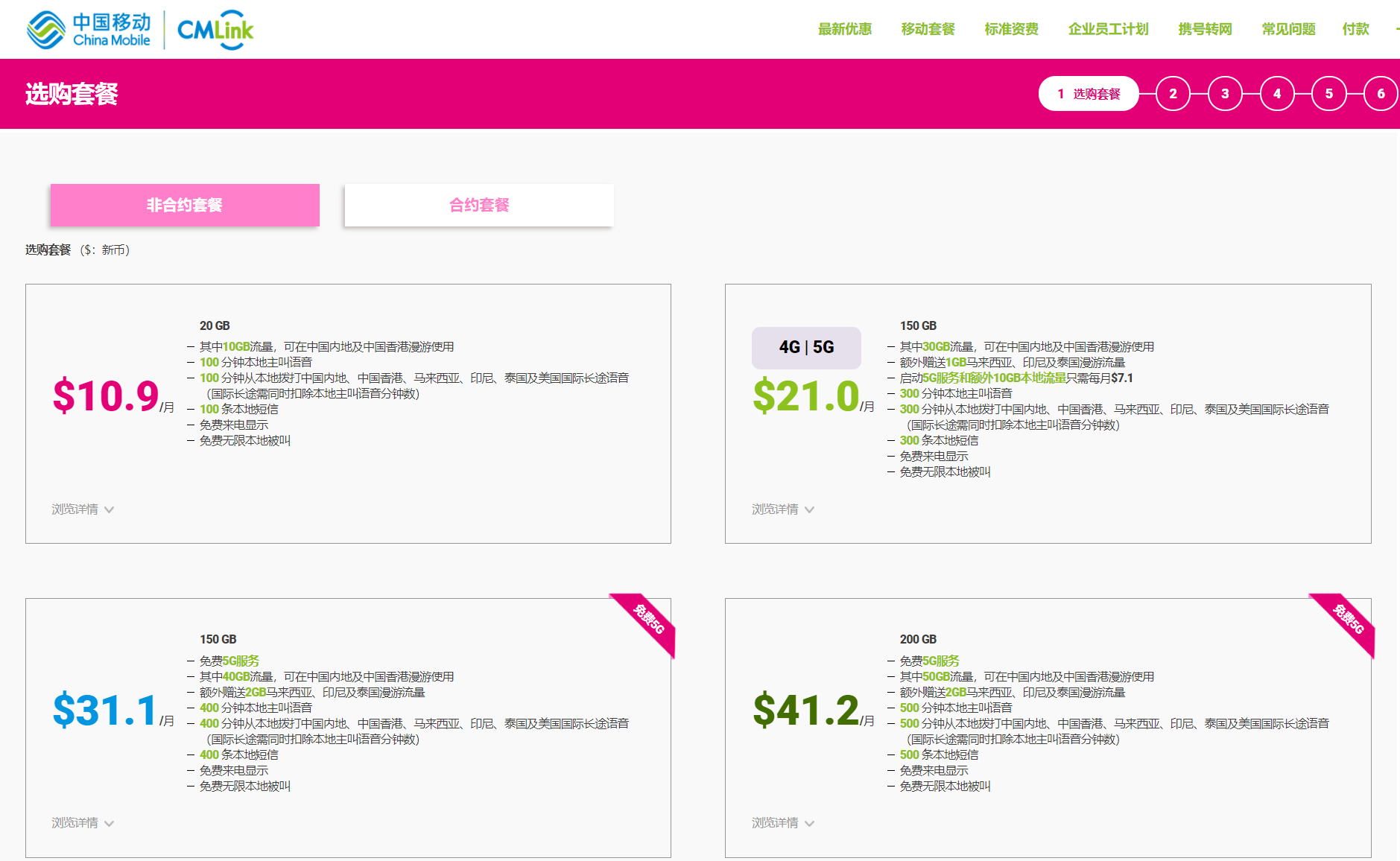This screenshot has height=861, width=1400.
Task: Click 500 分钟本地主叫语音 line
Action: click(x=956, y=708)
